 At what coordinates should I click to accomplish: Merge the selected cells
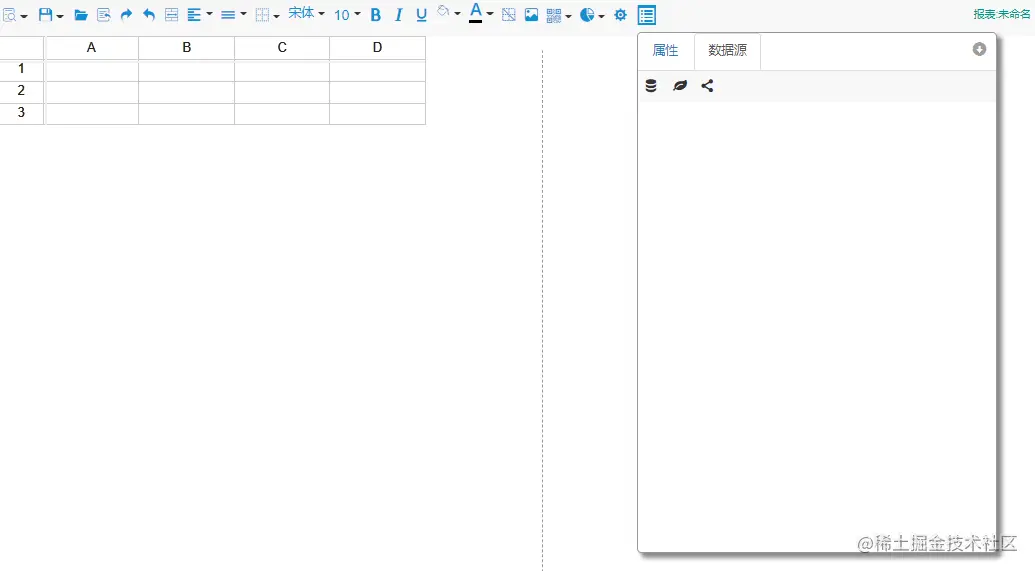171,15
